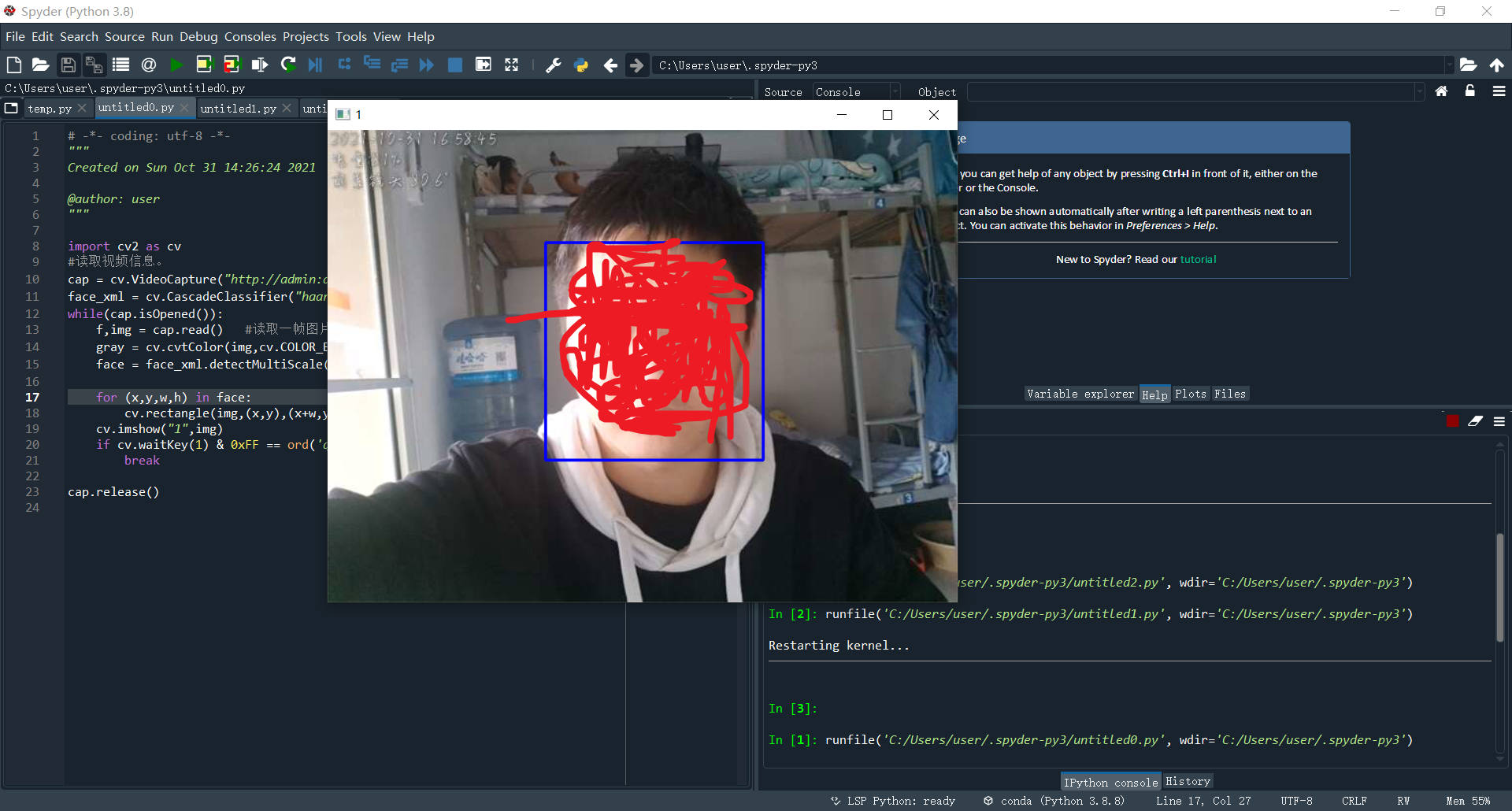Open the Search menu

point(79,36)
